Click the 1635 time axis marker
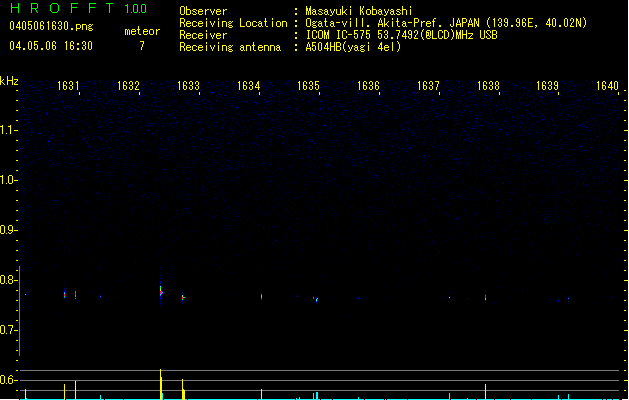 click(308, 86)
